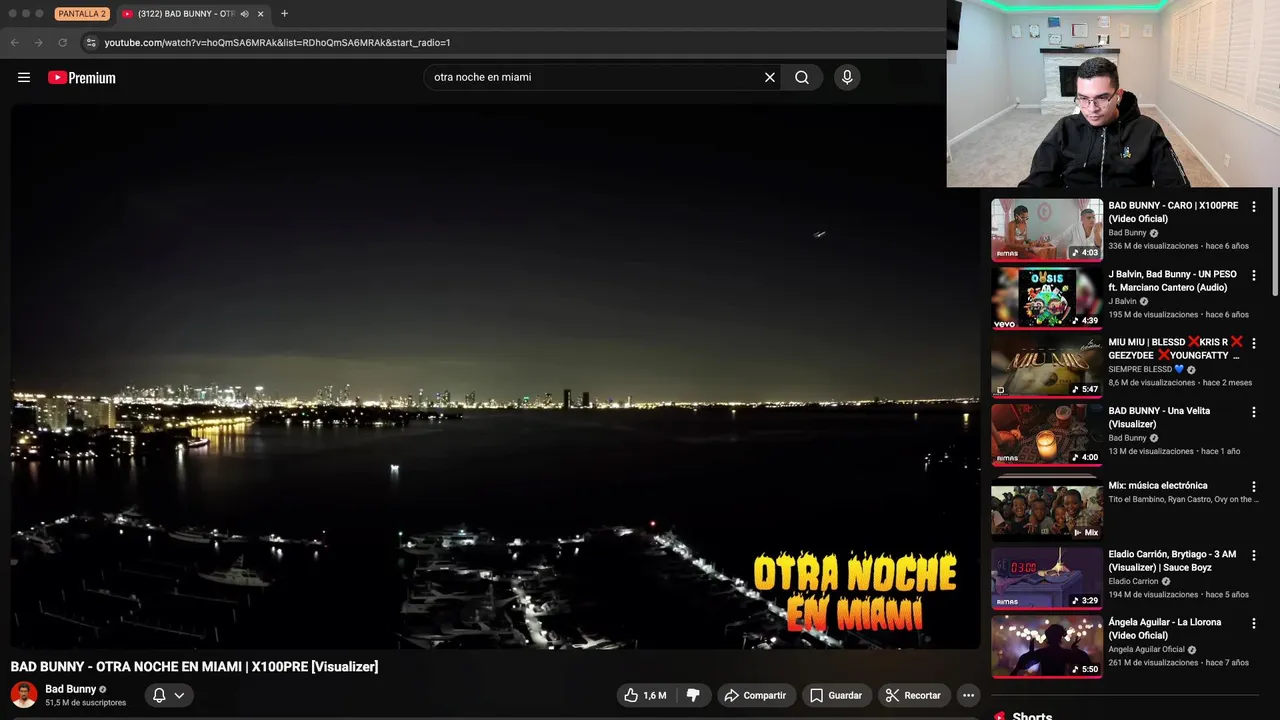Click the Guardar save button
Viewport: 1280px width, 720px height.
836,695
